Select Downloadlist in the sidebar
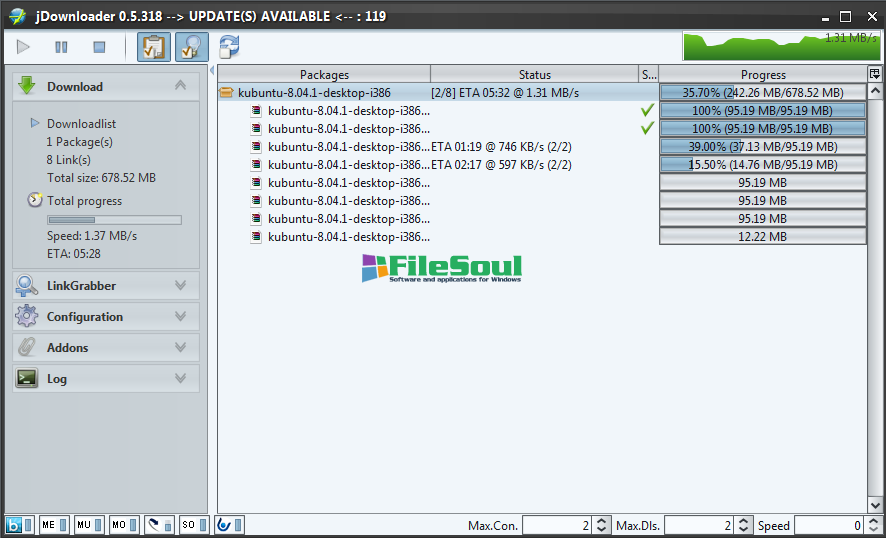The height and width of the screenshot is (538, 886). click(x=81, y=124)
